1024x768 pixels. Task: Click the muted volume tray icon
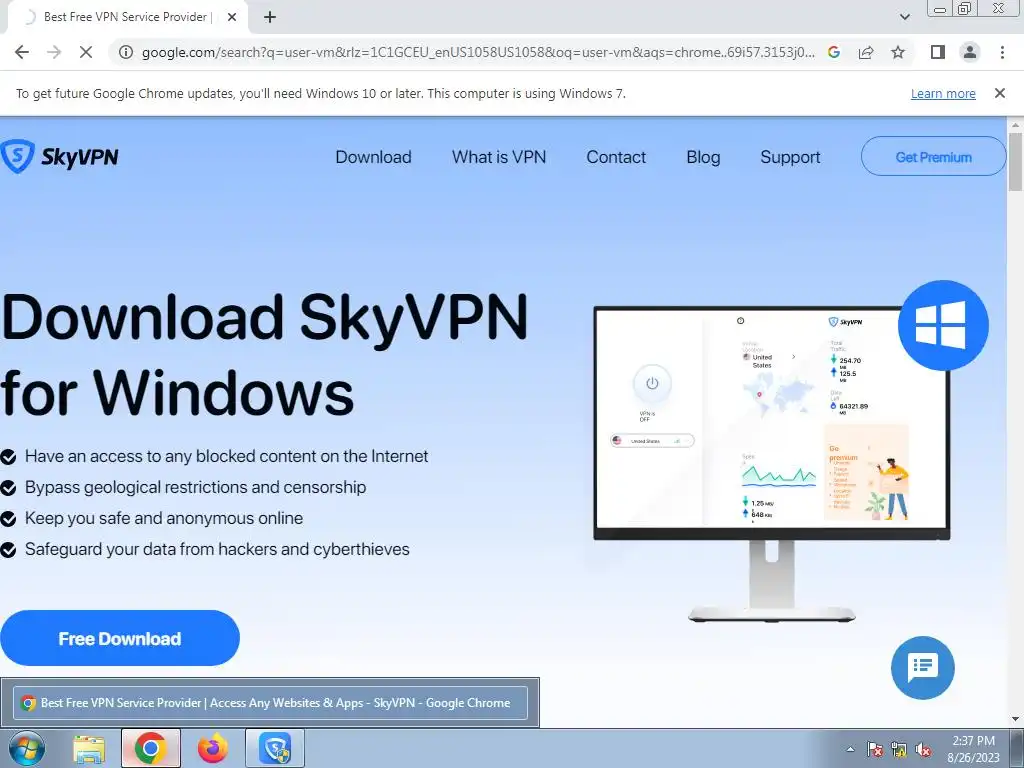[923, 749]
